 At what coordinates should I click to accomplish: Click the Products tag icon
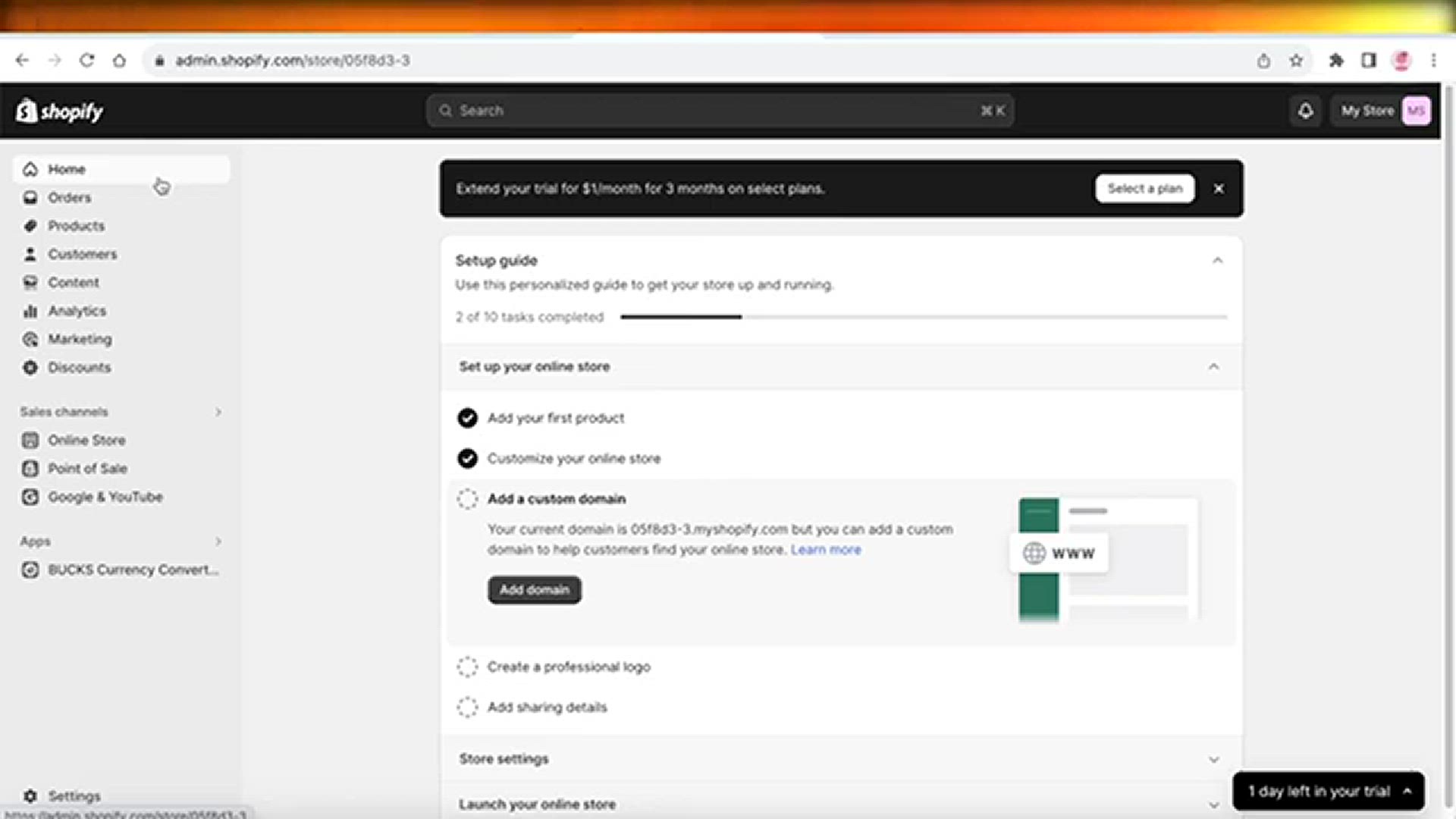pyautogui.click(x=30, y=226)
